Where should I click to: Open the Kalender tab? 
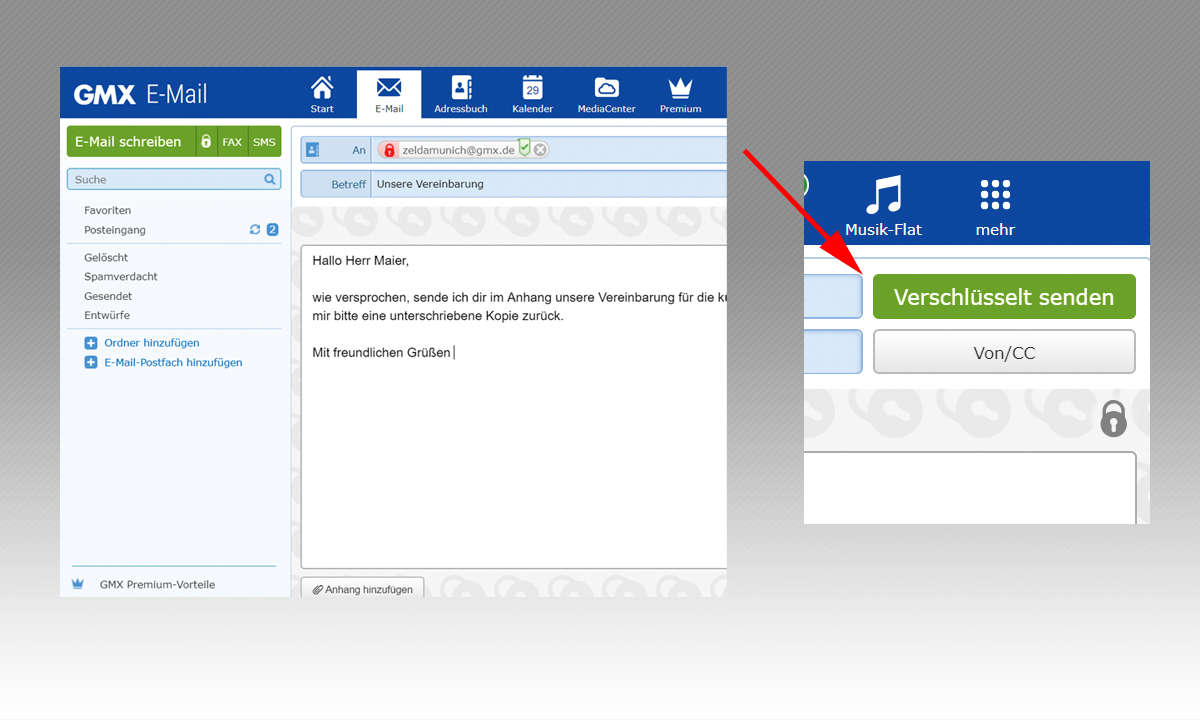[532, 94]
